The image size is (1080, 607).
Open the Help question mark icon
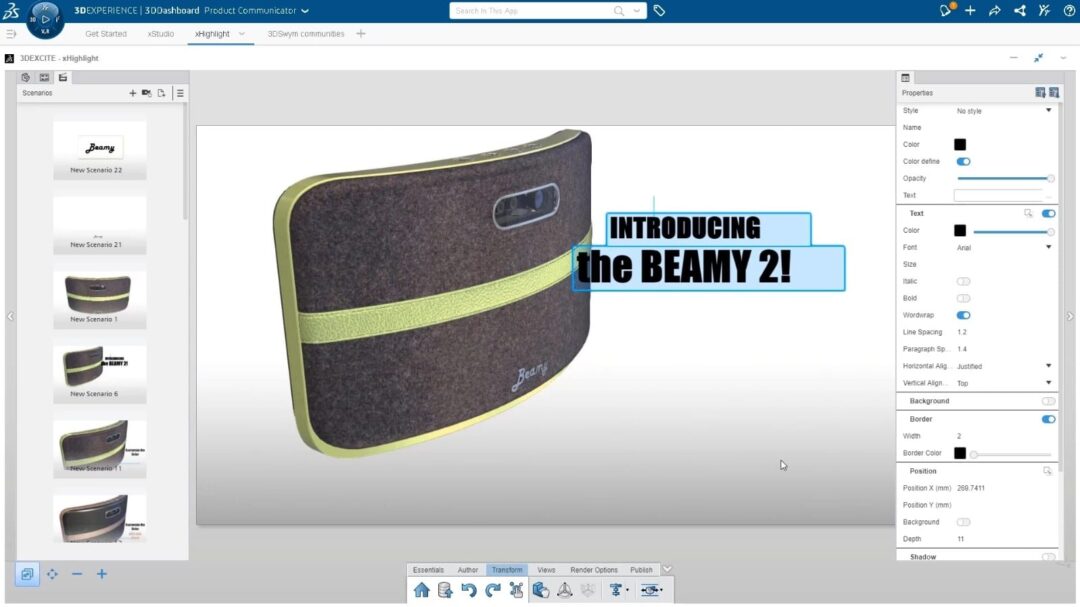click(x=1069, y=11)
